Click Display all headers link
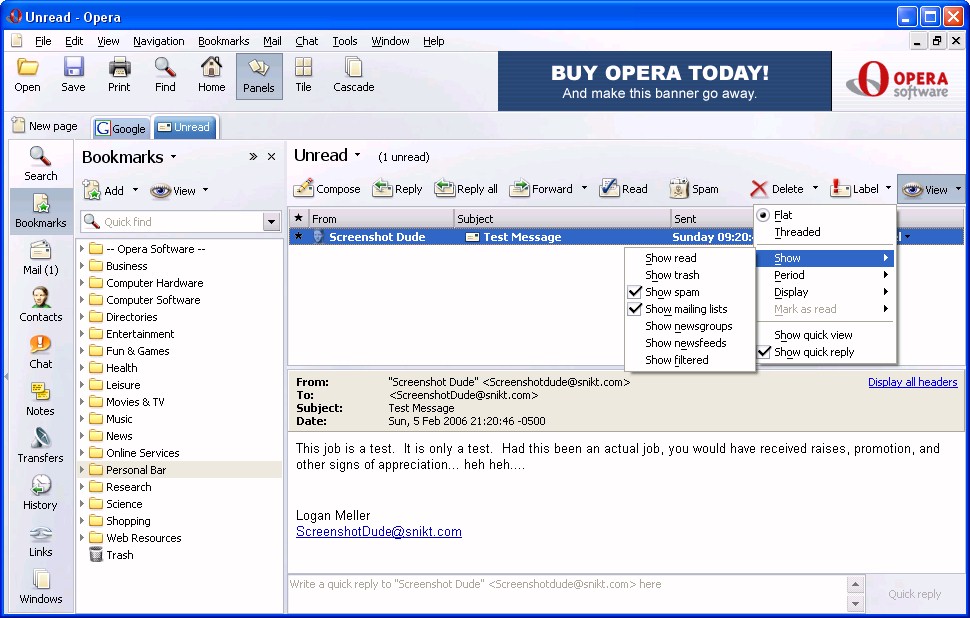The width and height of the screenshot is (970, 618). [912, 382]
